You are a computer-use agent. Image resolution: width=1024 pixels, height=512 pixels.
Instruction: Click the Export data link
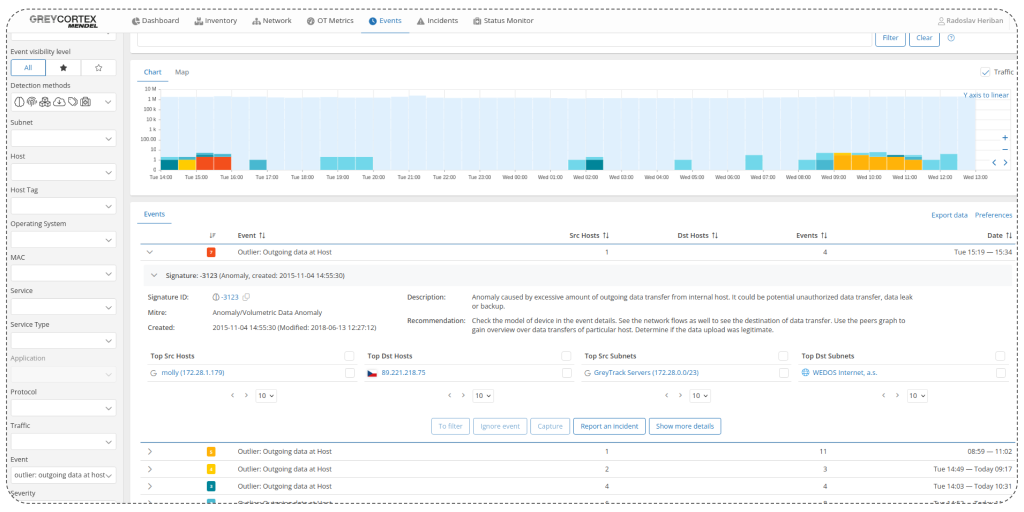(x=948, y=215)
